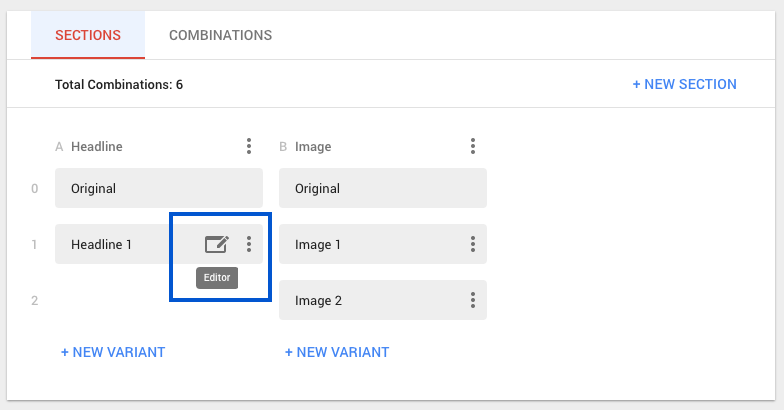Viewport: 784px width, 410px height.
Task: Add a new variant under Headline
Action: 113,352
